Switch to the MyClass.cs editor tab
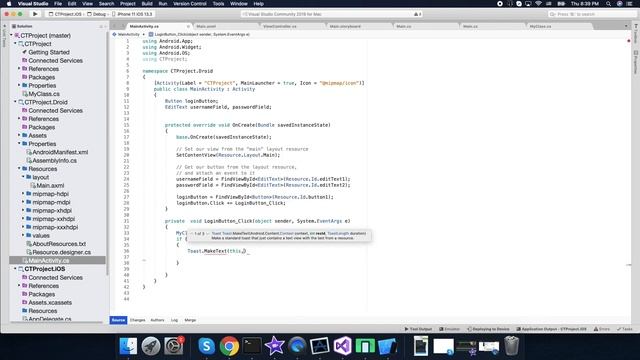The width and height of the screenshot is (640, 360). coord(540,26)
